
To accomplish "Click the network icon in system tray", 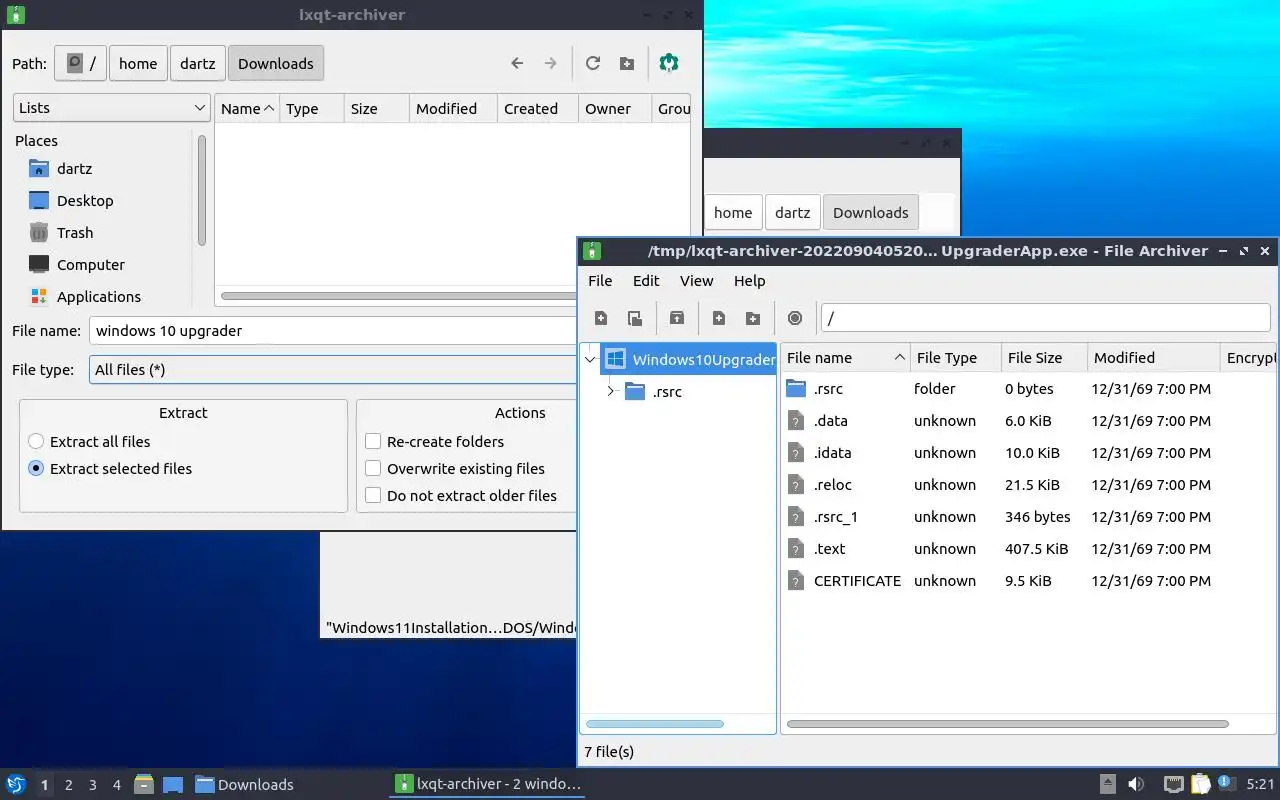I will point(1174,784).
